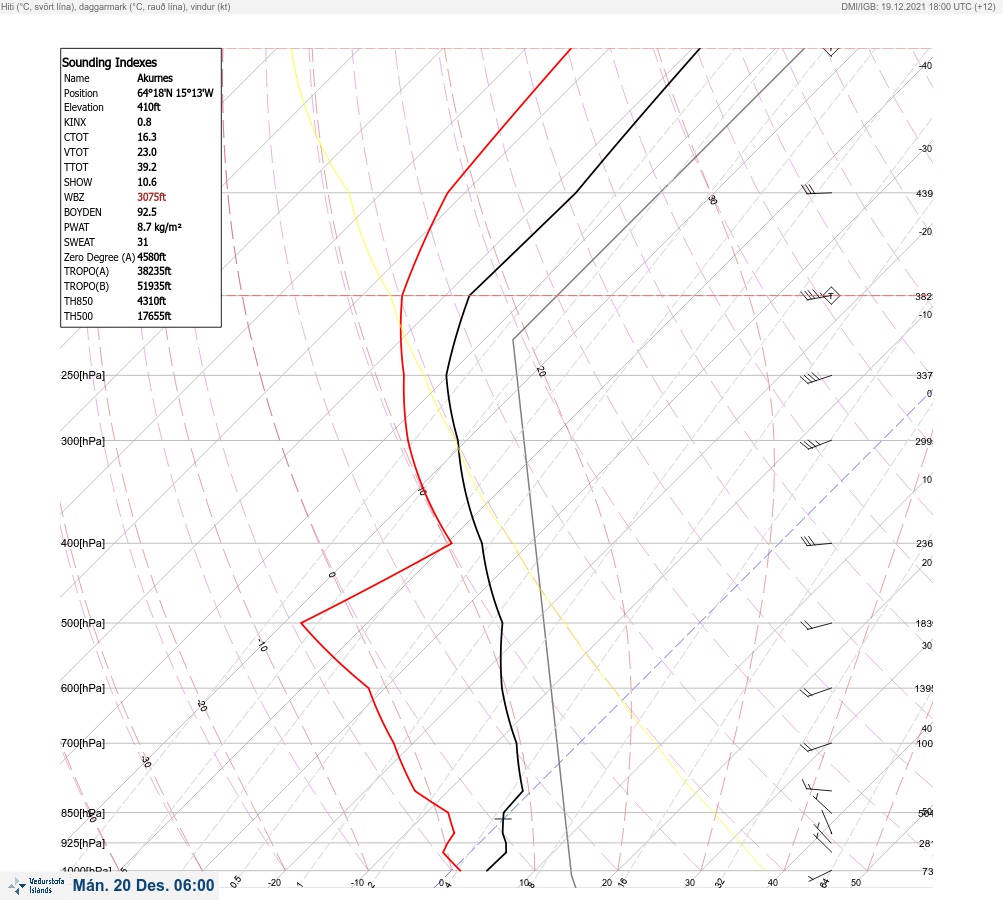Click the red WBZ value 3075ft
Viewport: 1003px width, 900px height.
click(152, 197)
